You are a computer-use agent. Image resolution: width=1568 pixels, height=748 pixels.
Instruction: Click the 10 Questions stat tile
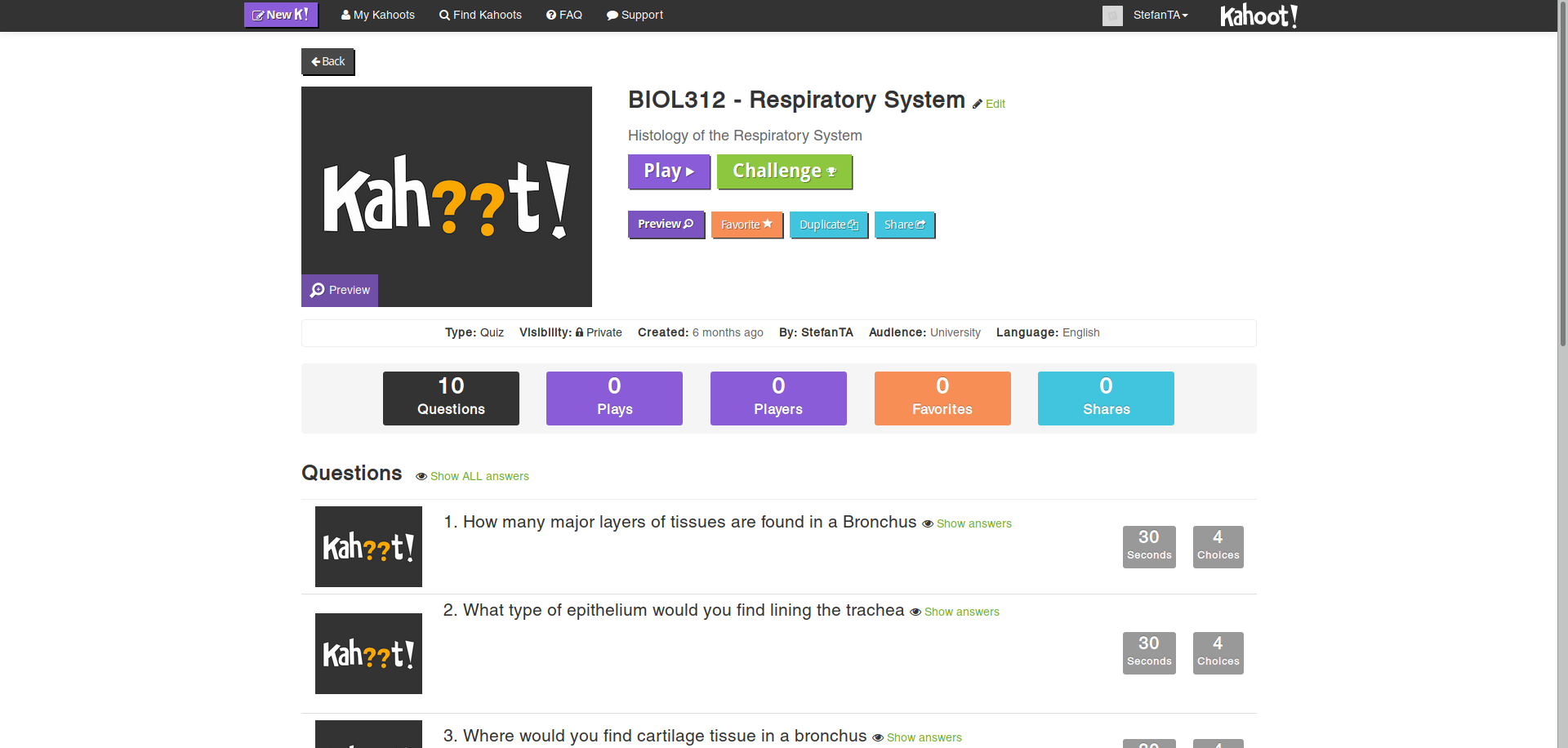coord(451,398)
